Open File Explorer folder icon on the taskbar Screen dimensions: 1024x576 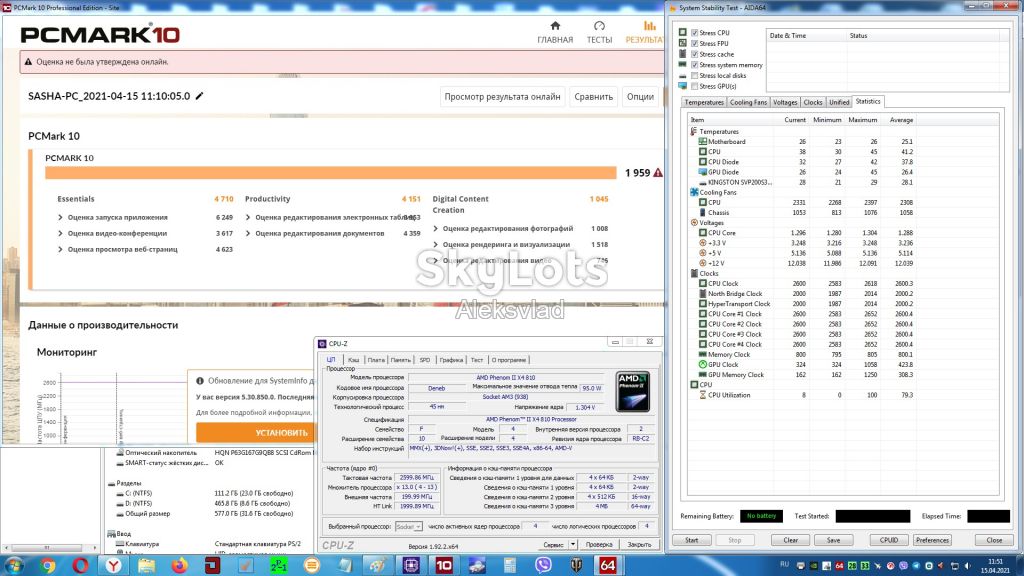pyautogui.click(x=146, y=565)
